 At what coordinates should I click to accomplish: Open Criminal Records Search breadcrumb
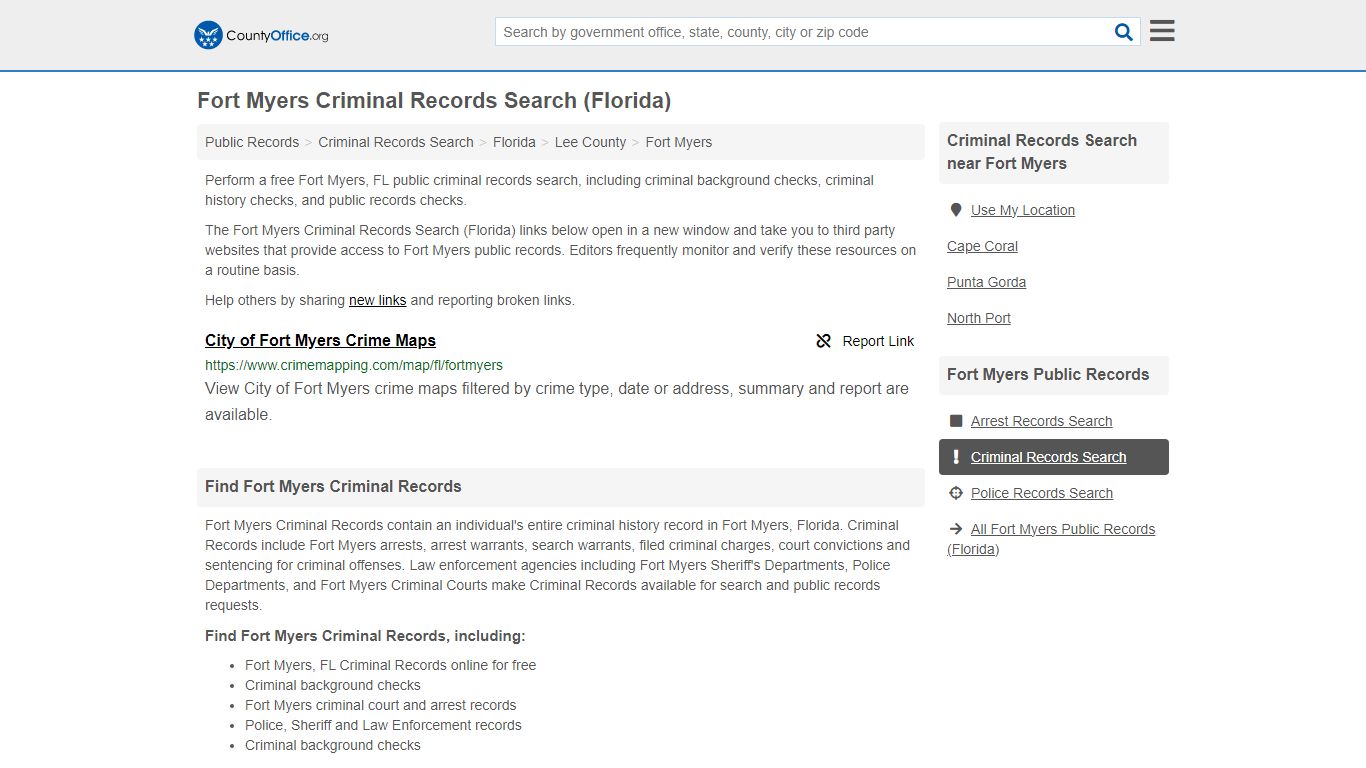point(396,142)
